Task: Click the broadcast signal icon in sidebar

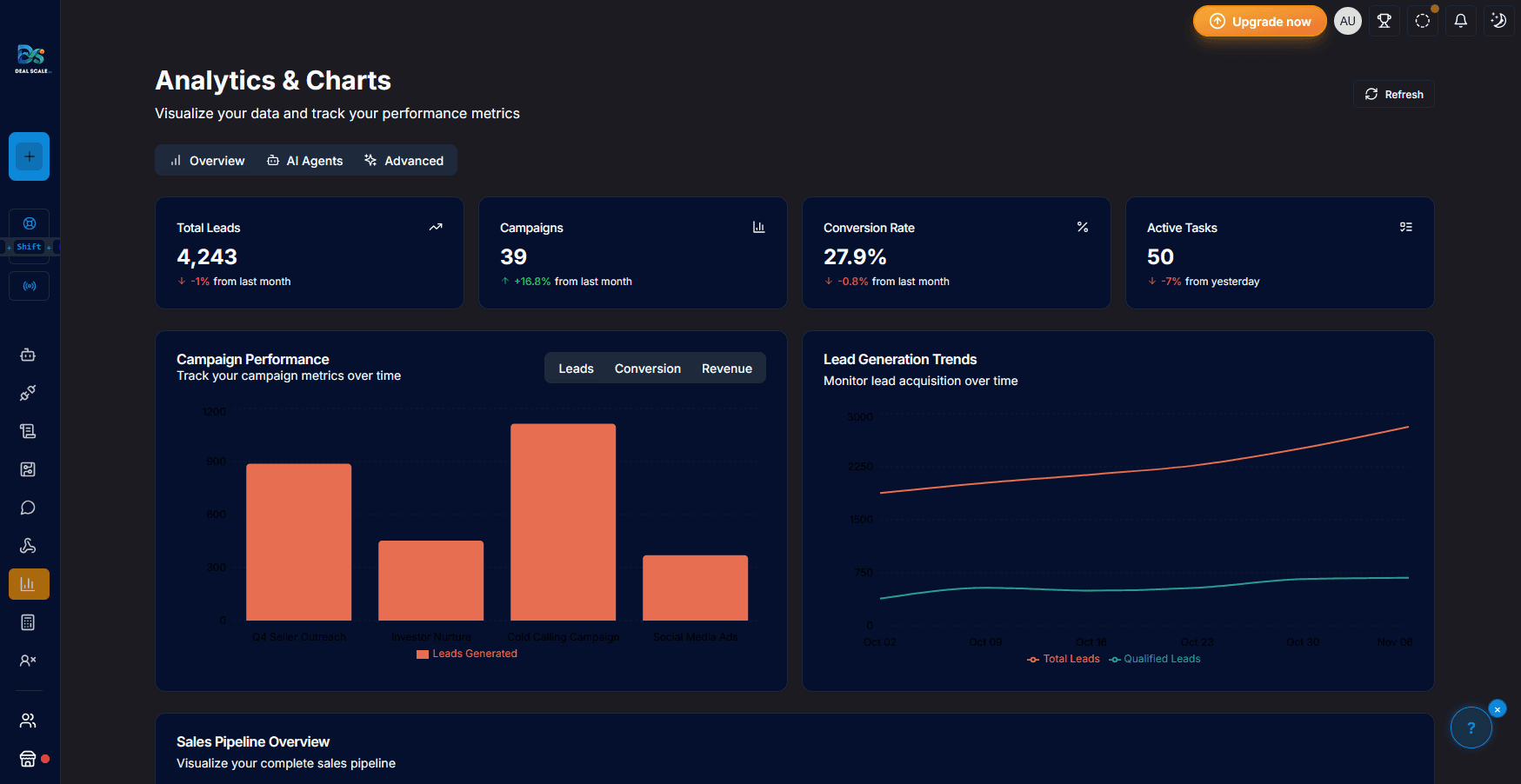Action: tap(29, 285)
